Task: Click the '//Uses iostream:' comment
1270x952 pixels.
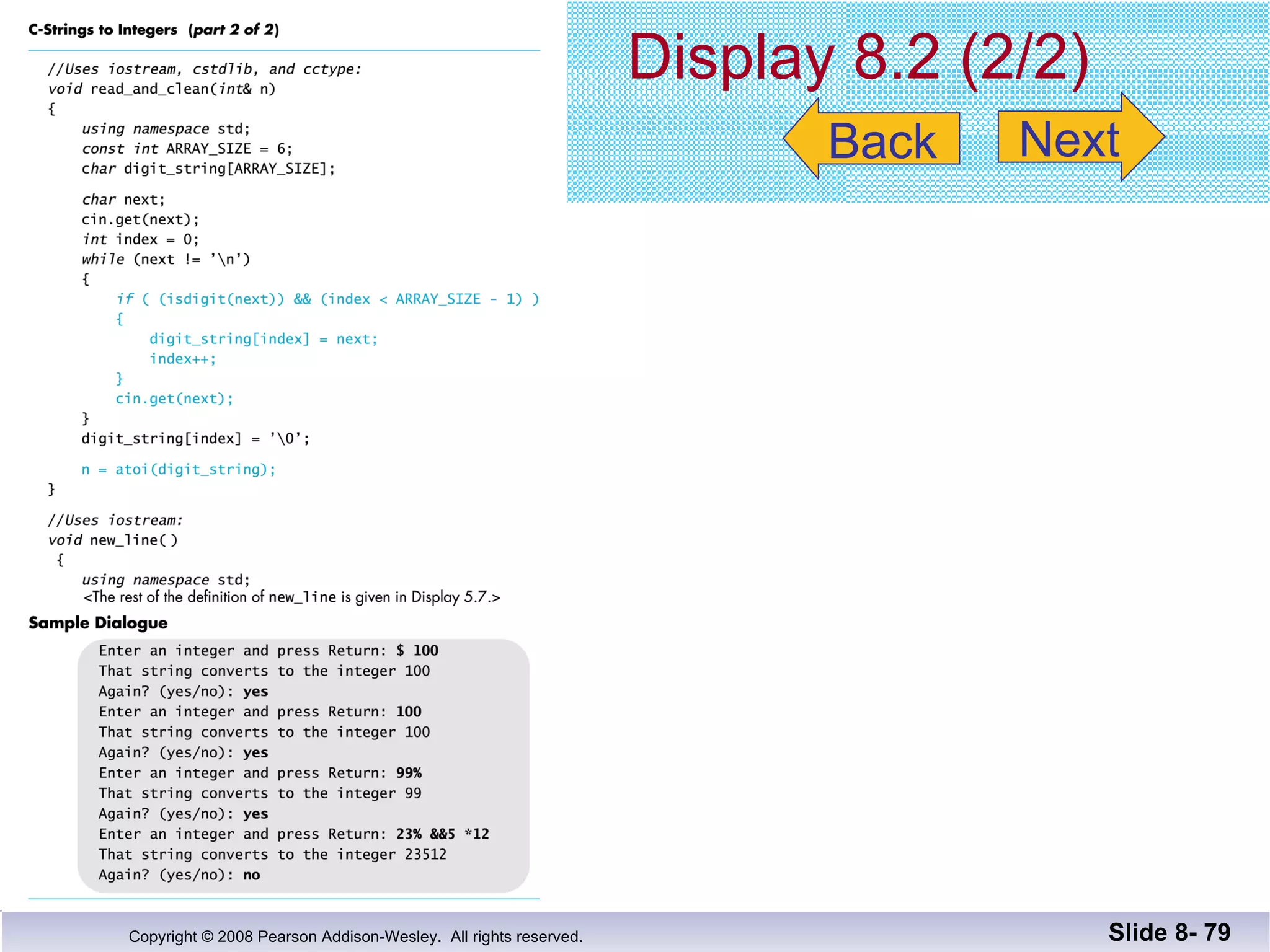Action: tap(115, 520)
